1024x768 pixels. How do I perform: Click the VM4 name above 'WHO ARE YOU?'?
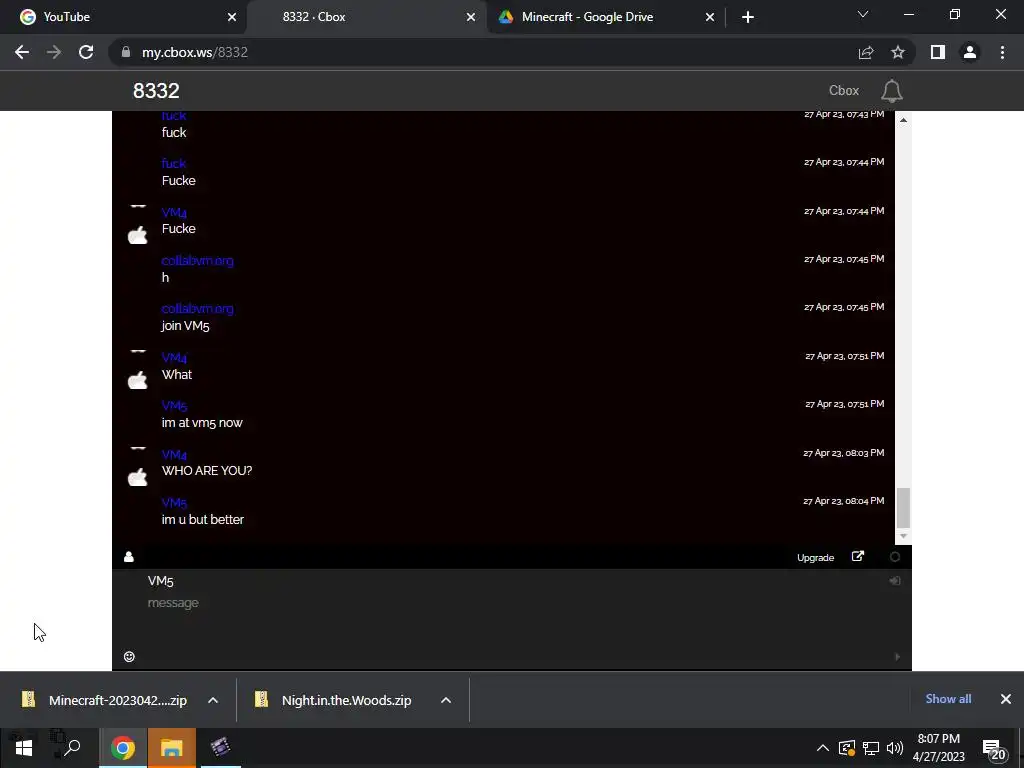(x=174, y=455)
